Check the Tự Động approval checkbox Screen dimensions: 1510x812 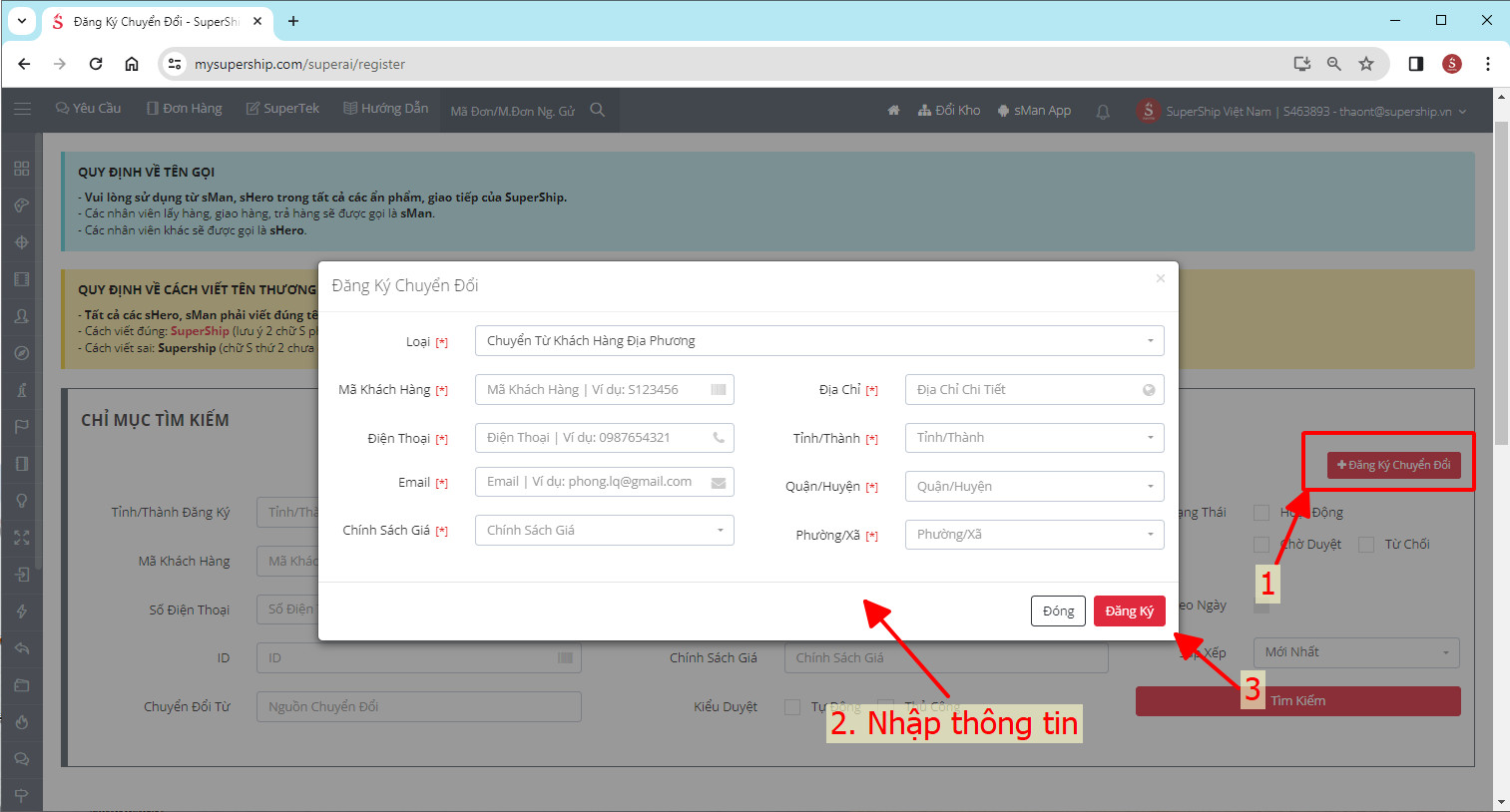tap(792, 707)
